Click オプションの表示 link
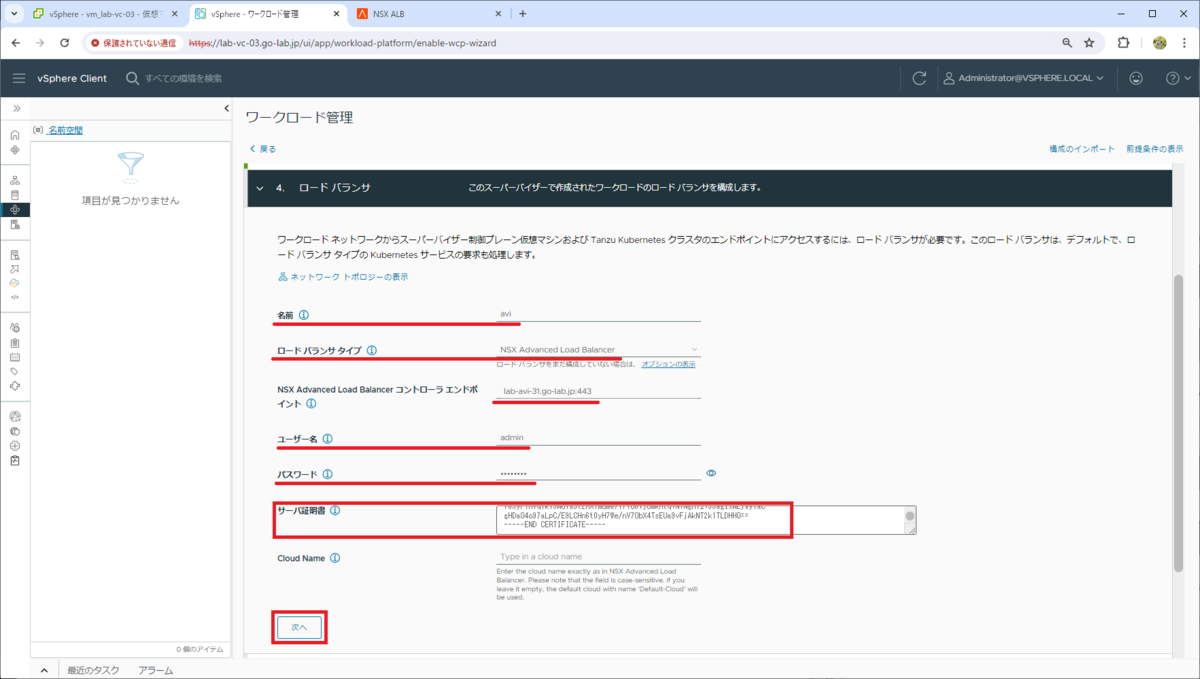Image resolution: width=1200 pixels, height=679 pixels. pyautogui.click(x=669, y=364)
